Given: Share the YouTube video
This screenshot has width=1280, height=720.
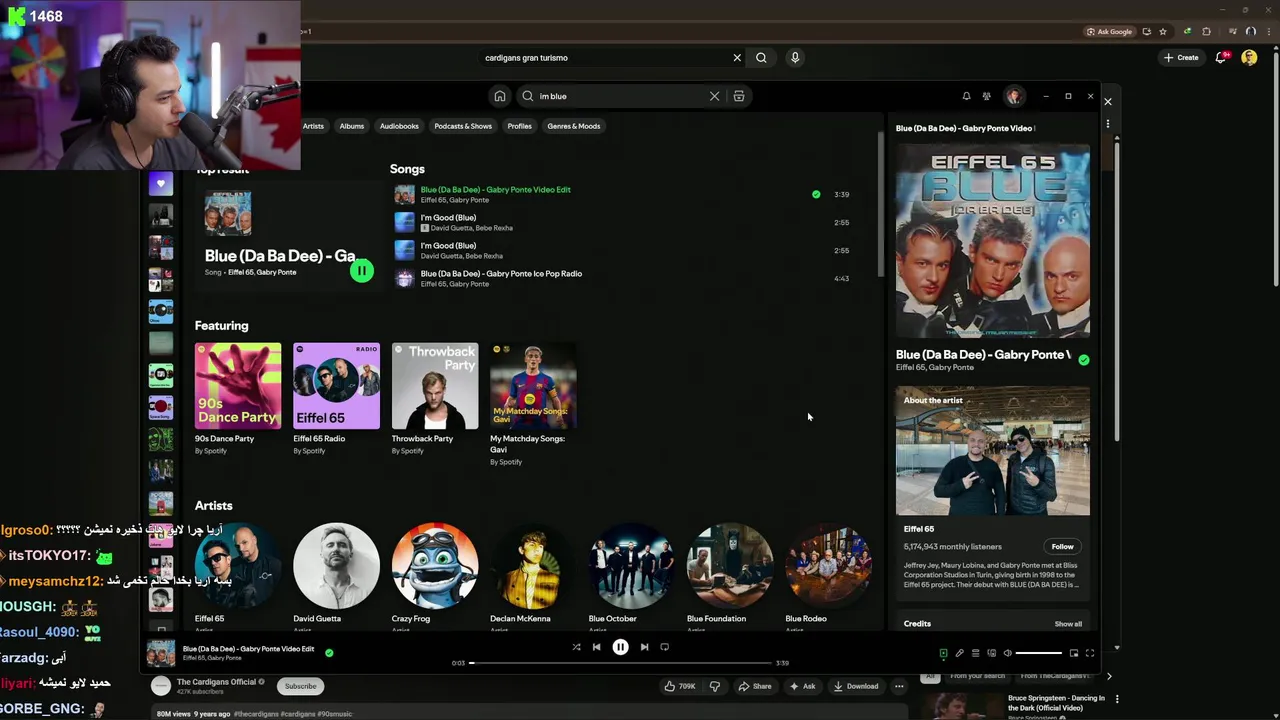Looking at the screenshot, I should (x=755, y=686).
